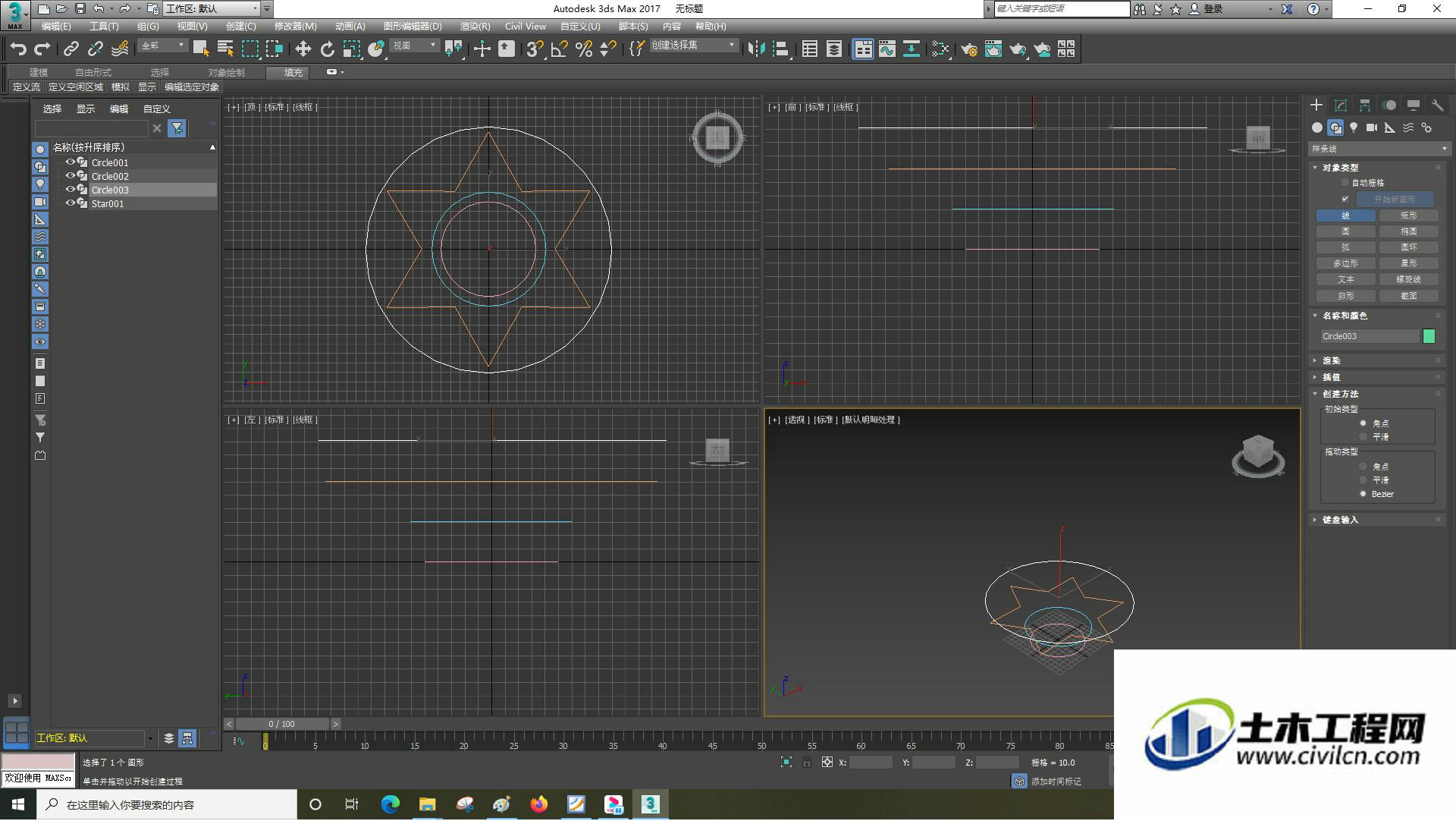This screenshot has width=1456, height=821.
Task: Toggle the 3D Snaps button
Action: tap(535, 49)
